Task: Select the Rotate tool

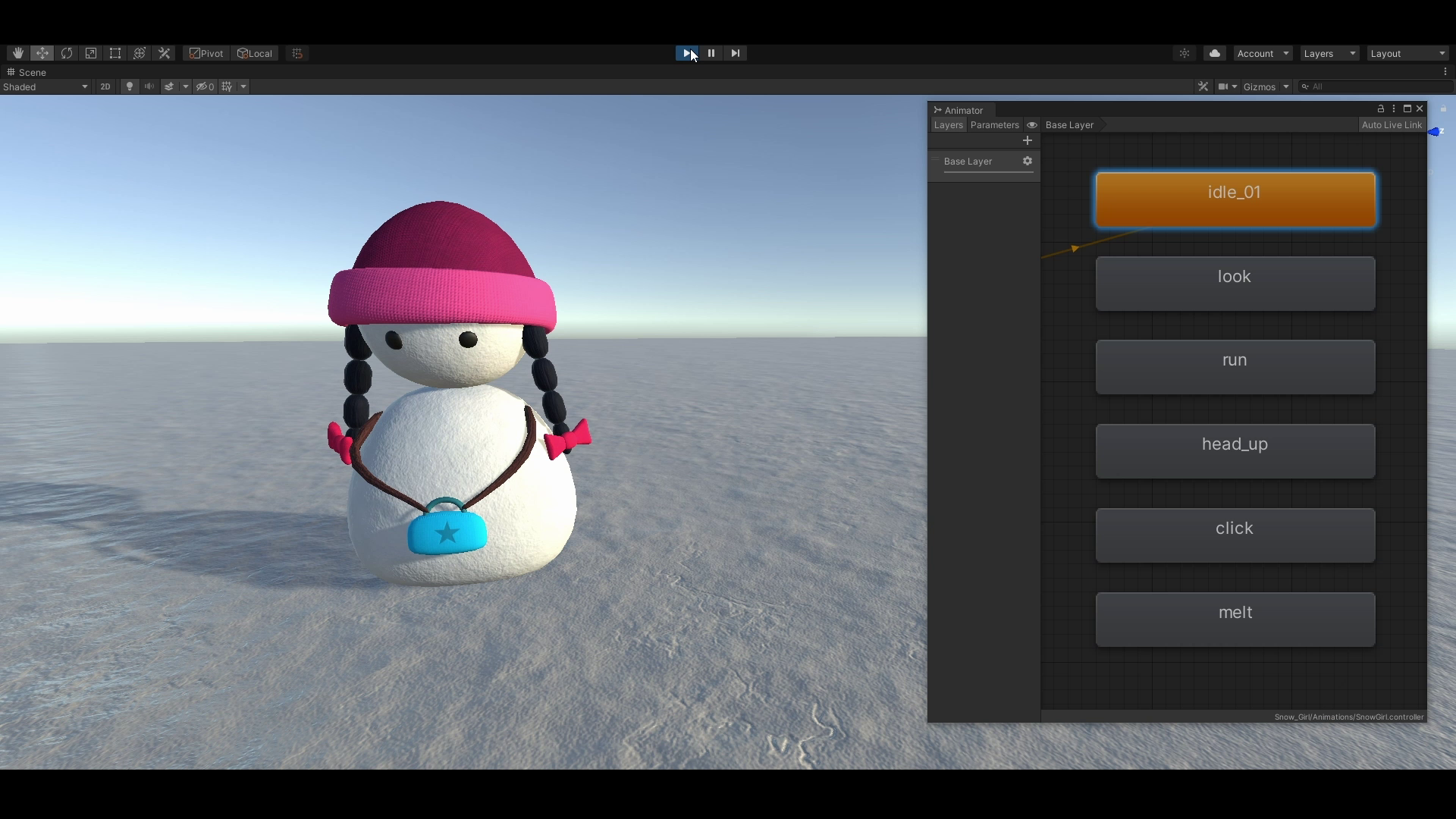Action: point(67,53)
